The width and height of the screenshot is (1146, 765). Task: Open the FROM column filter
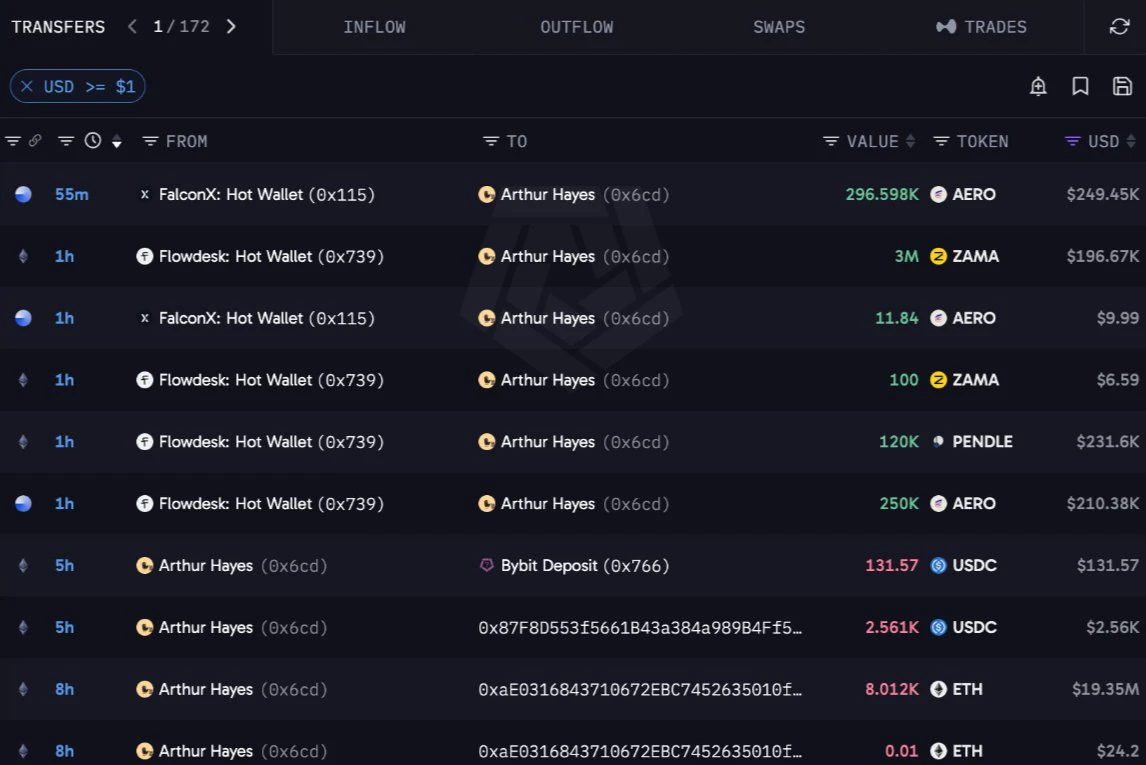[150, 141]
